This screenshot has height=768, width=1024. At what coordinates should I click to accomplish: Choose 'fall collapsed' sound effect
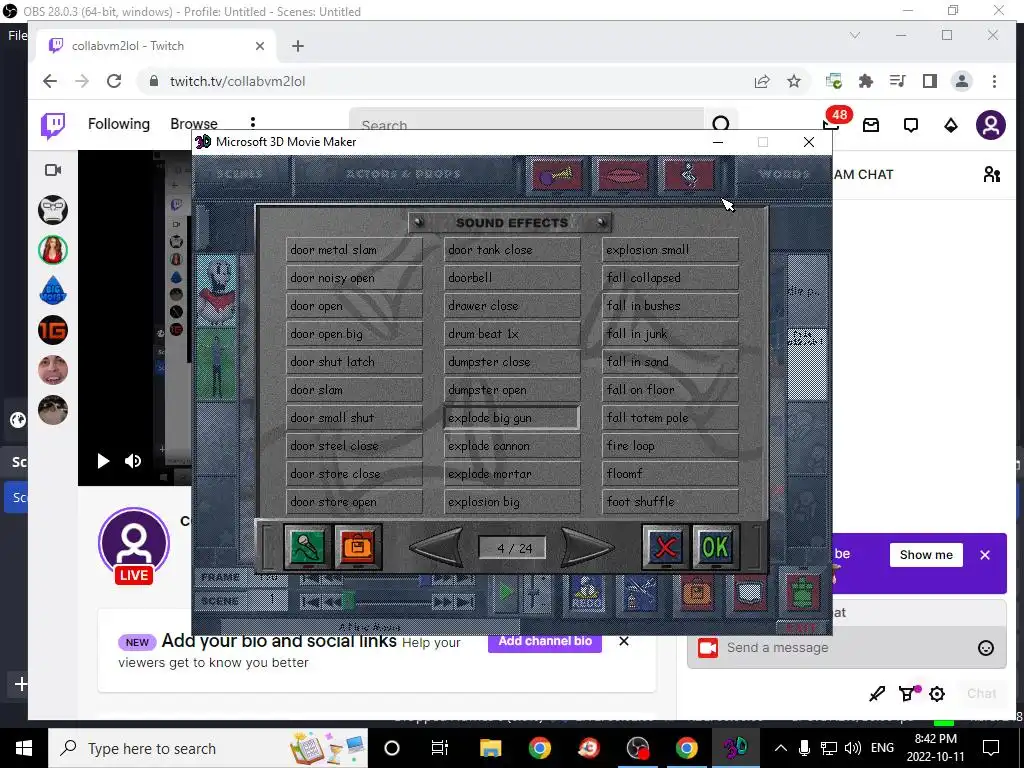670,278
